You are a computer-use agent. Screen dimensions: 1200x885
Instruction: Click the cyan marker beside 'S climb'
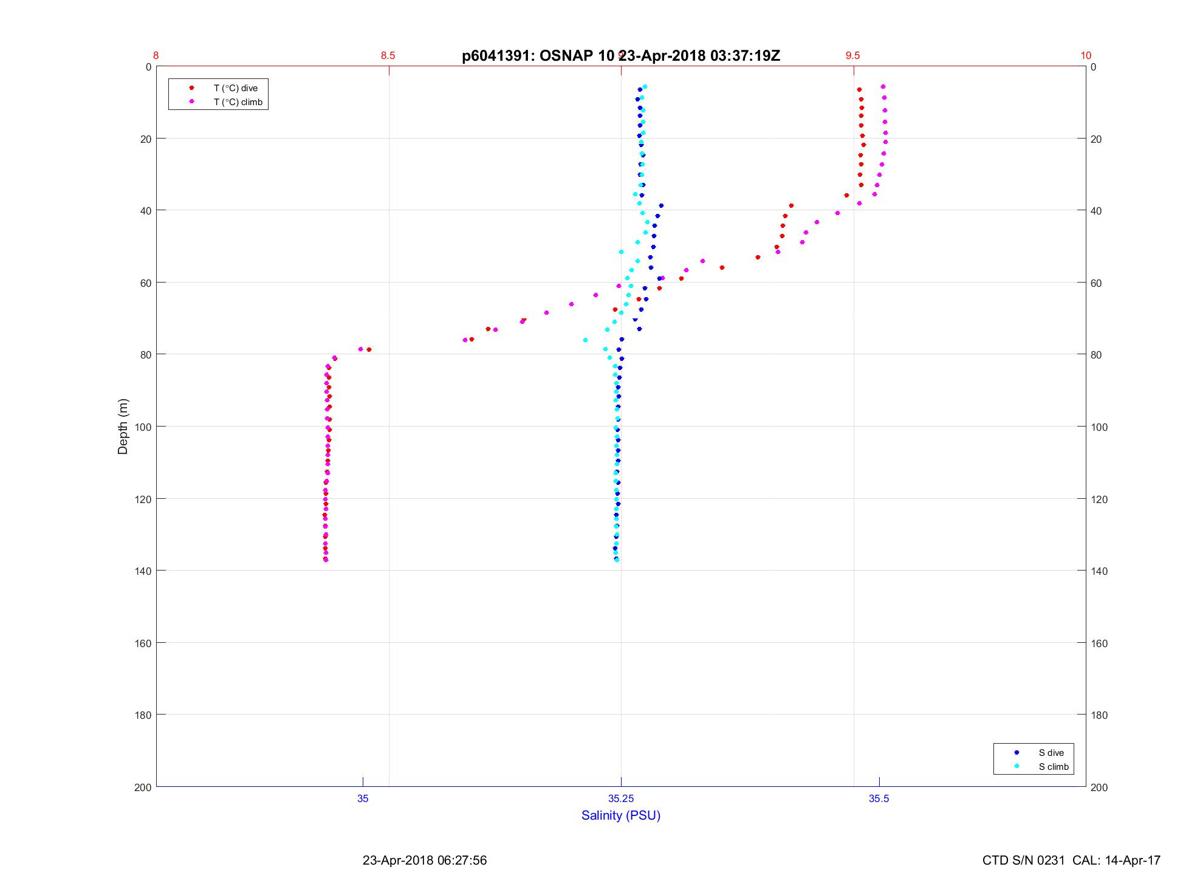[1017, 767]
